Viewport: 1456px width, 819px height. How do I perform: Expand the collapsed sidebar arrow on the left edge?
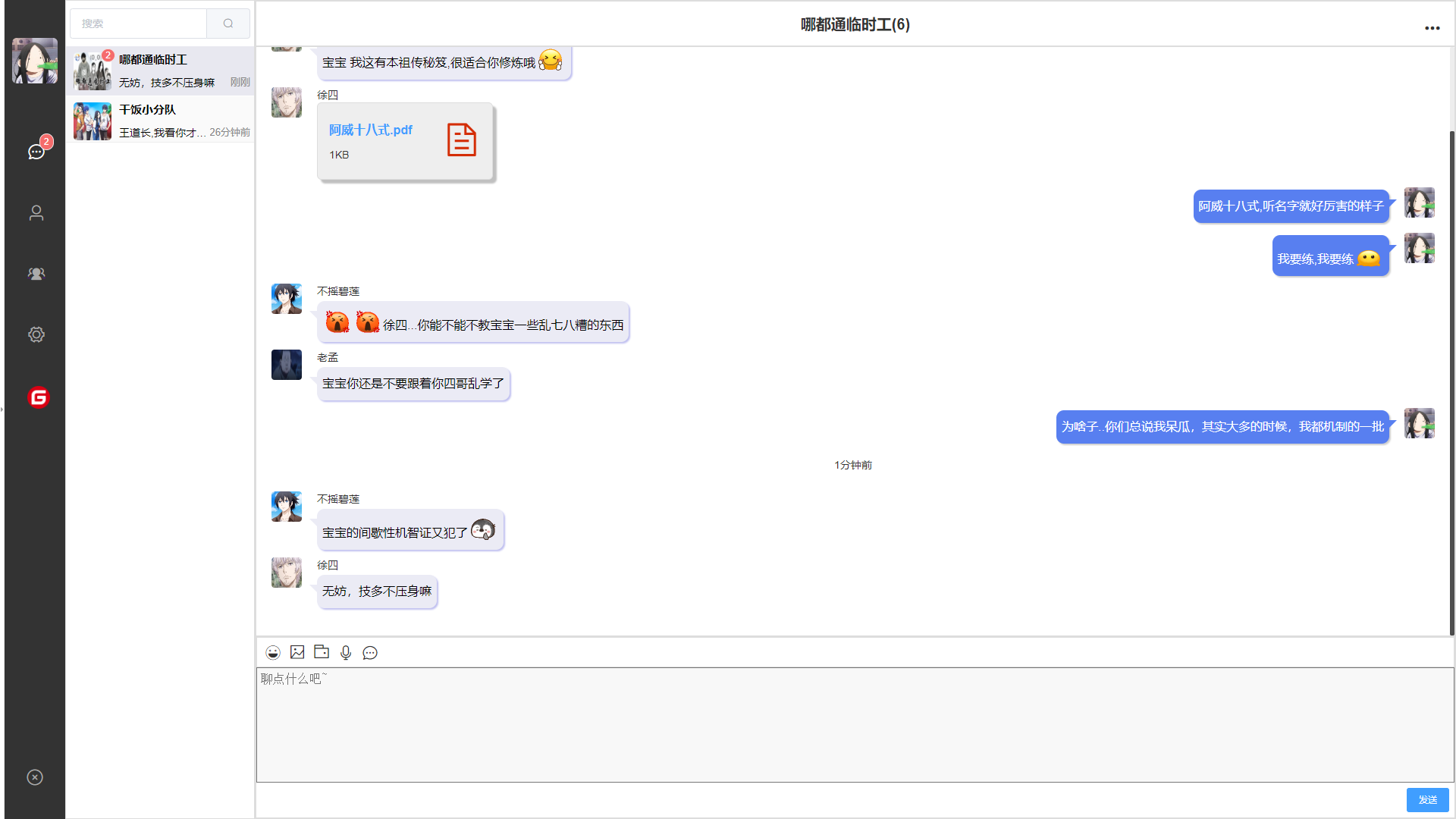click(3, 409)
